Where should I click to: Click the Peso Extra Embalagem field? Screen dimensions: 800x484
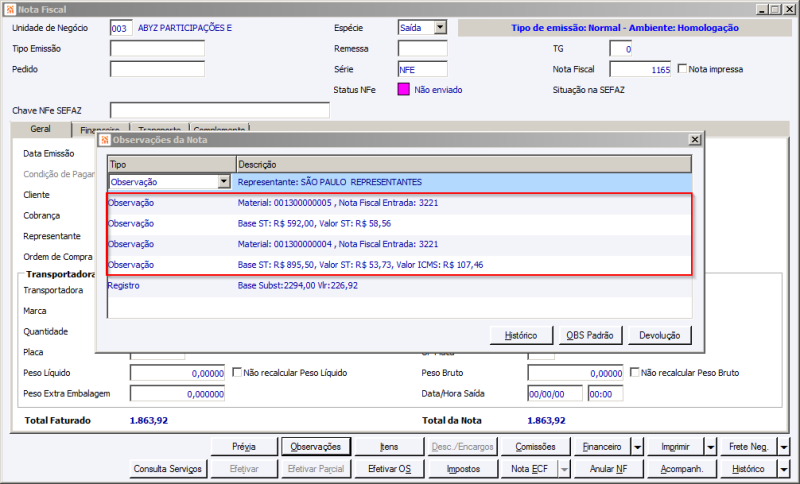(x=178, y=394)
